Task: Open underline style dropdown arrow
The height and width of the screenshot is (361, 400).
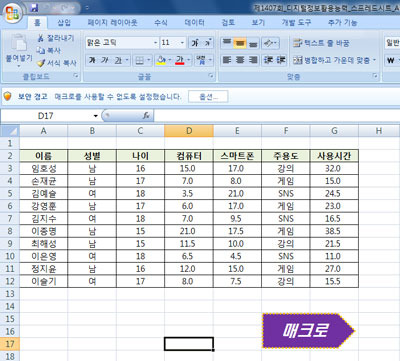Action: point(127,60)
